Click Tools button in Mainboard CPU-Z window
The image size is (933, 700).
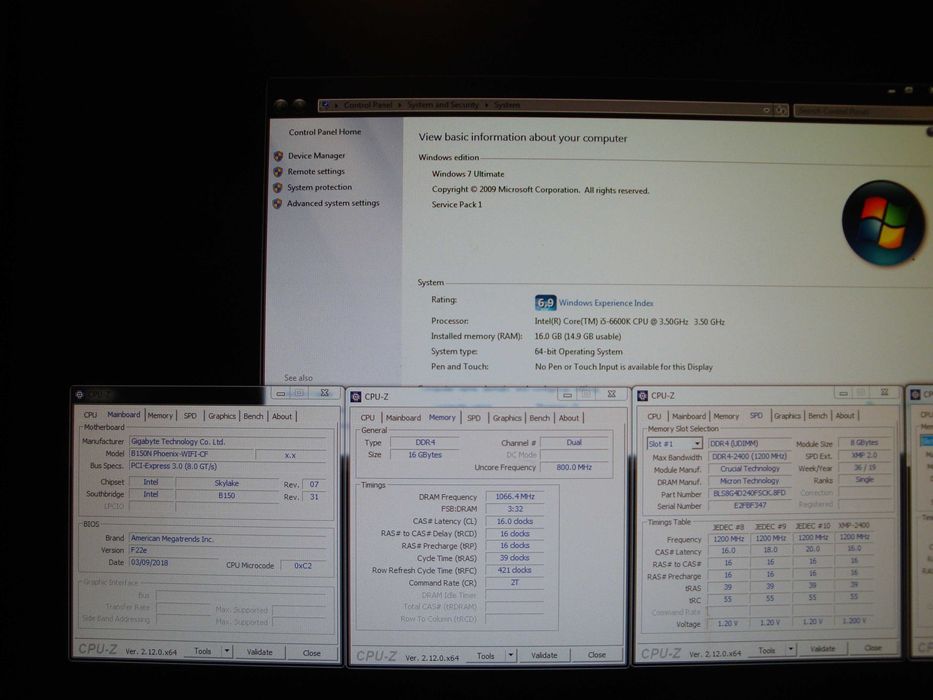[203, 651]
